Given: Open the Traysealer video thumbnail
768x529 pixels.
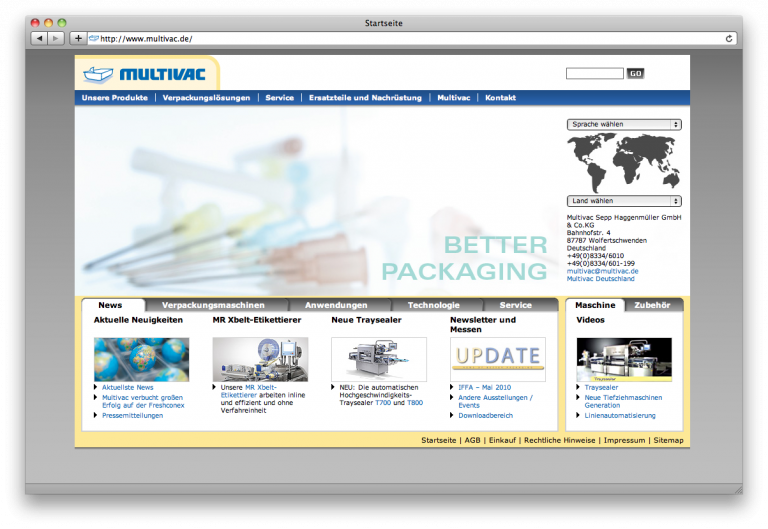Looking at the screenshot, I should (623, 359).
